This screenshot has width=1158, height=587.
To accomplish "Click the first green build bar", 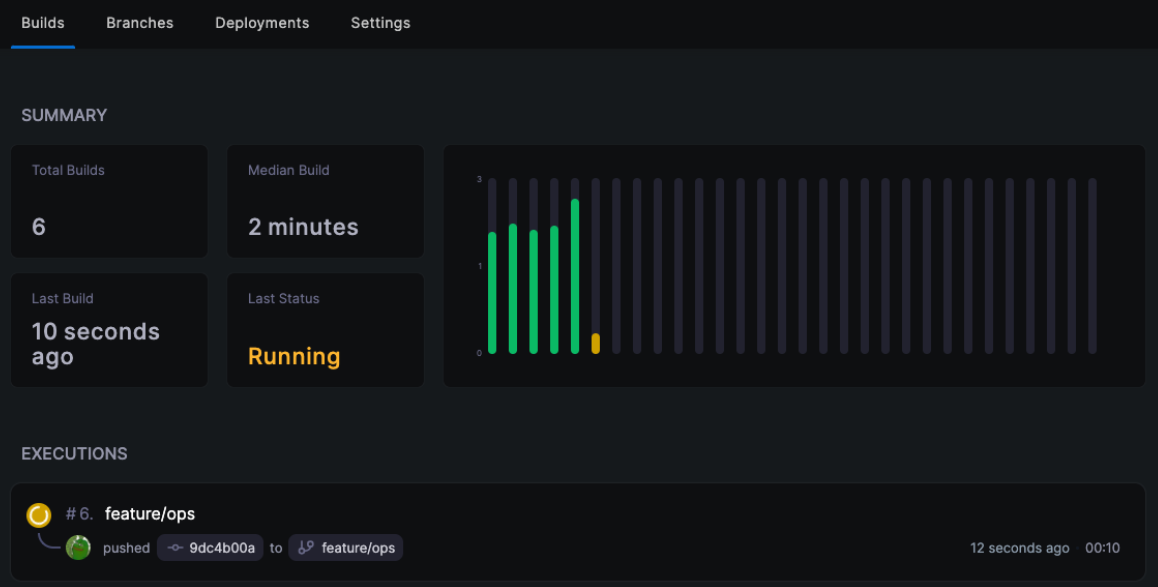I will (x=492, y=292).
